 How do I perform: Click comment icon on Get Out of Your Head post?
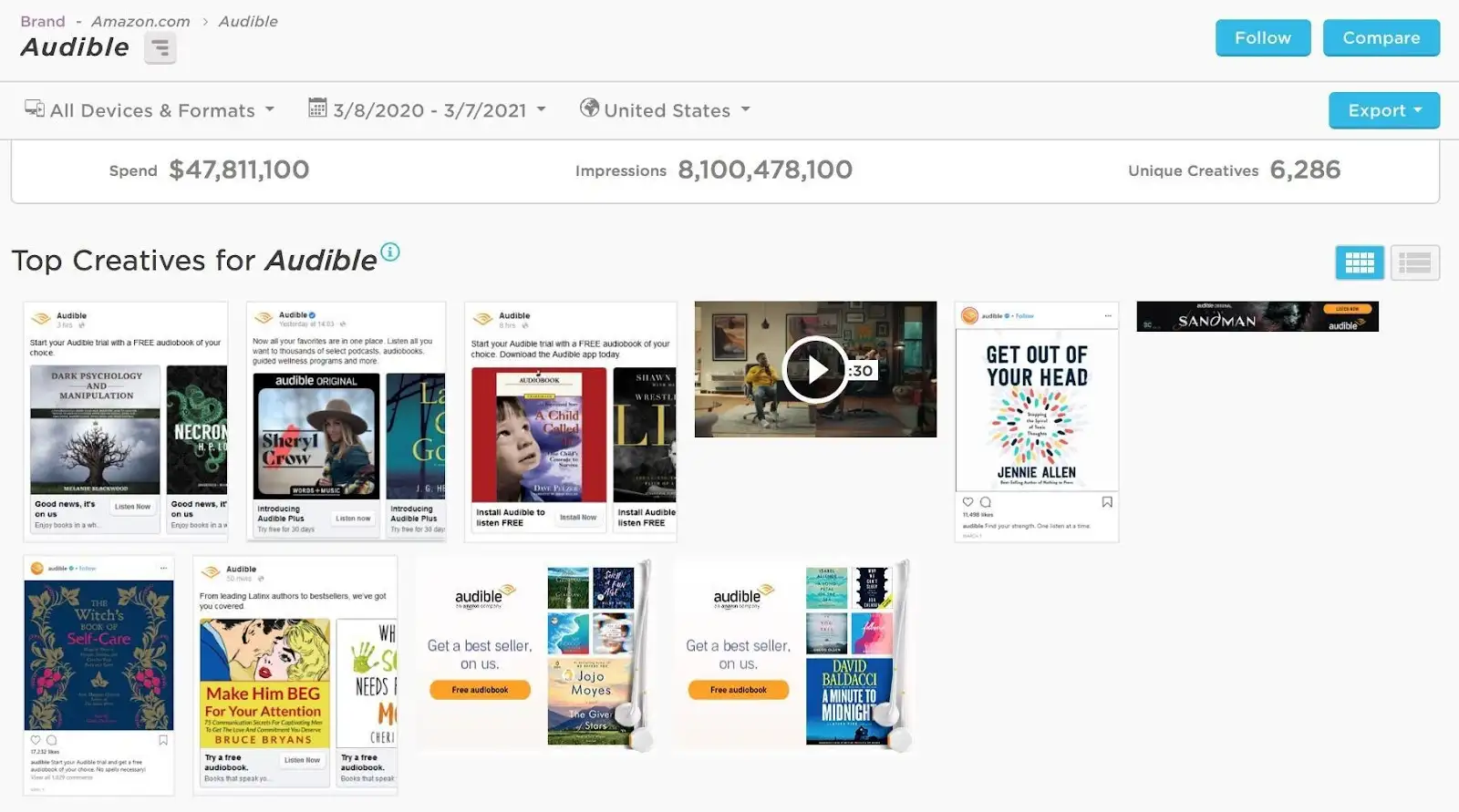point(986,502)
